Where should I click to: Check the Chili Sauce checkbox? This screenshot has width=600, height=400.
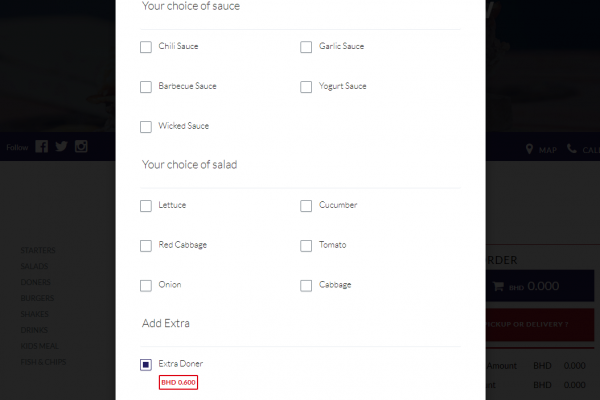[146, 47]
